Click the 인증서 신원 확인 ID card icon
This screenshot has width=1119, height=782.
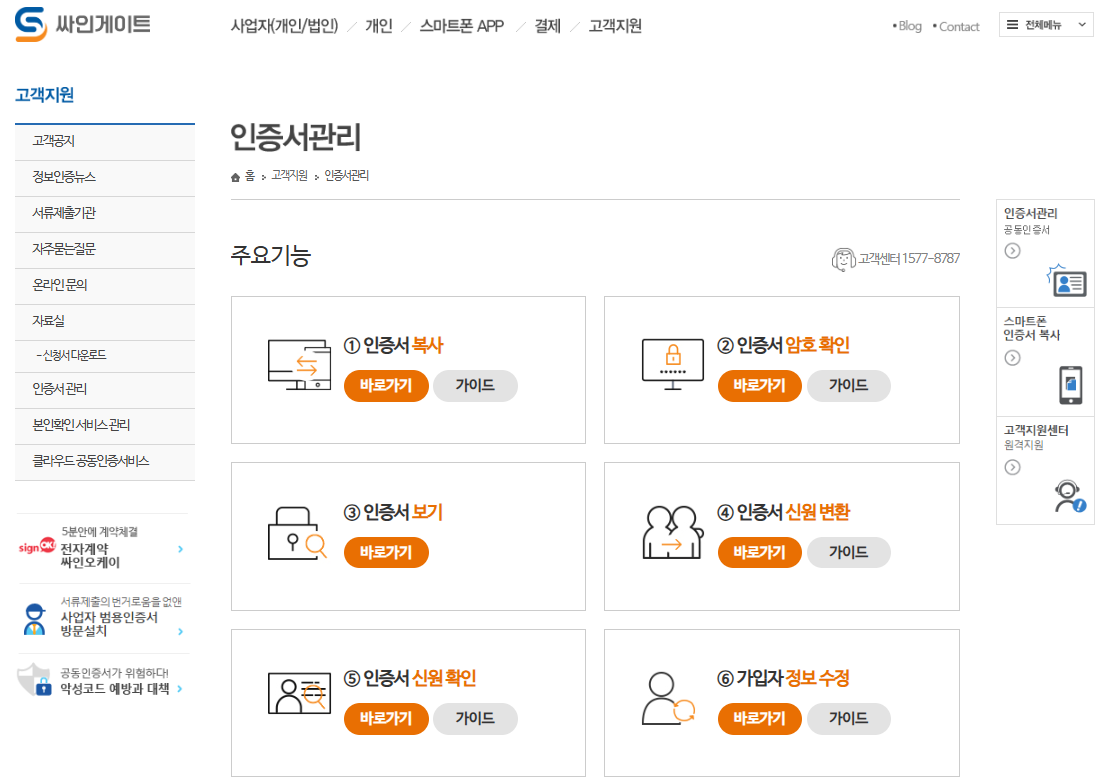(300, 692)
